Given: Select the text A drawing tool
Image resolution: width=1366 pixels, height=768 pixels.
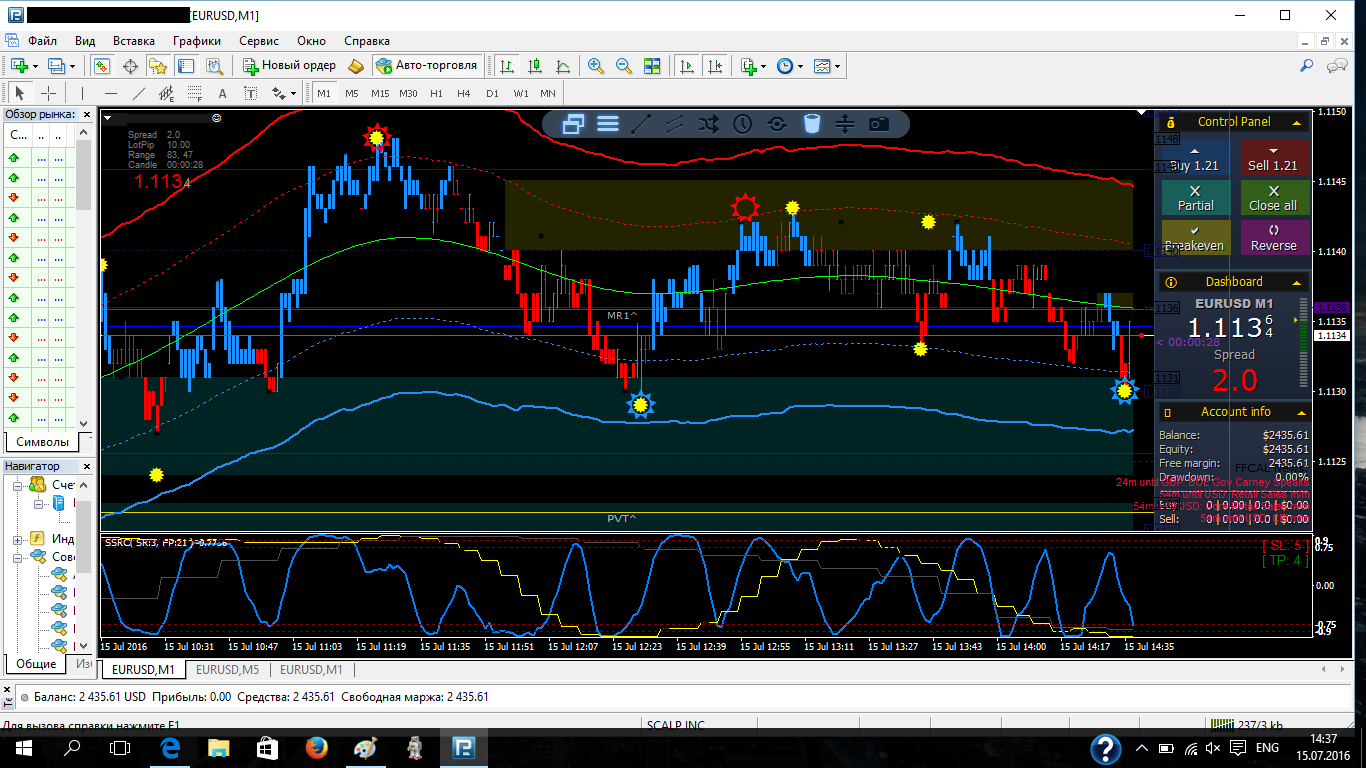Looking at the screenshot, I should click(x=222, y=93).
